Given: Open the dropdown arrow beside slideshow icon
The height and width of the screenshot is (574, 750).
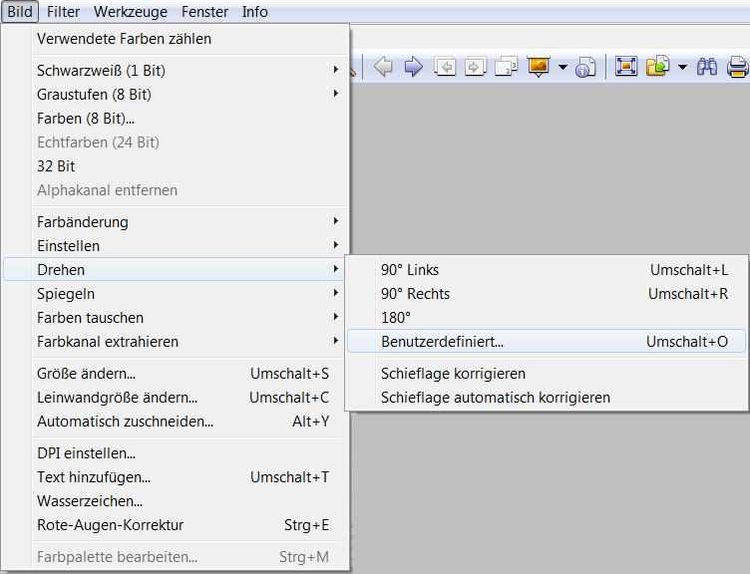Looking at the screenshot, I should (x=563, y=67).
